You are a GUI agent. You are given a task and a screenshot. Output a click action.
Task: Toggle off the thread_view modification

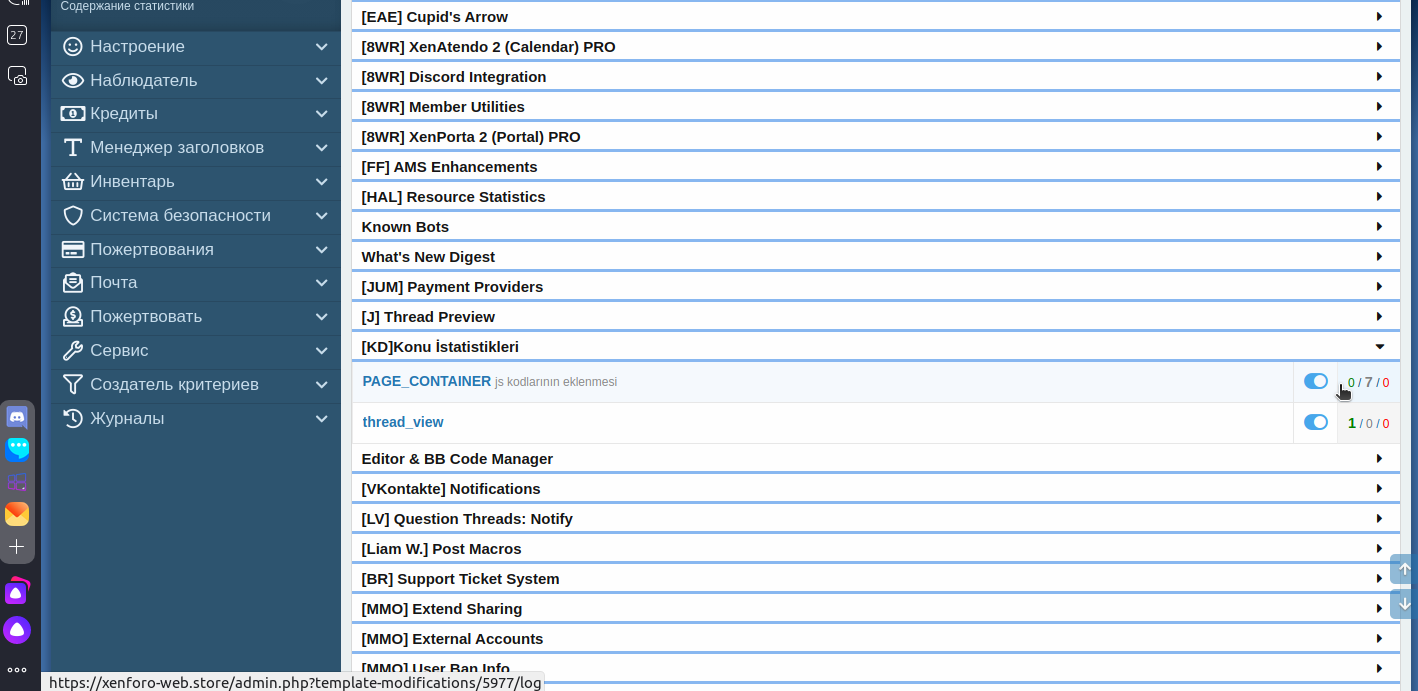1315,422
